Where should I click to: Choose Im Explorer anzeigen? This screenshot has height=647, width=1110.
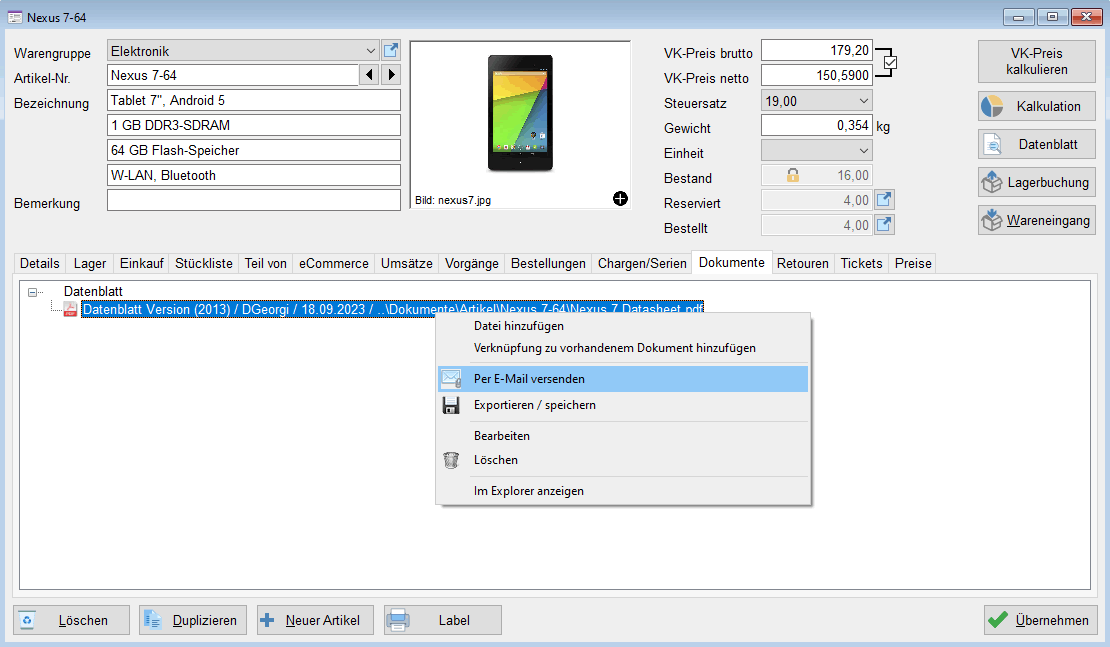pyautogui.click(x=623, y=491)
